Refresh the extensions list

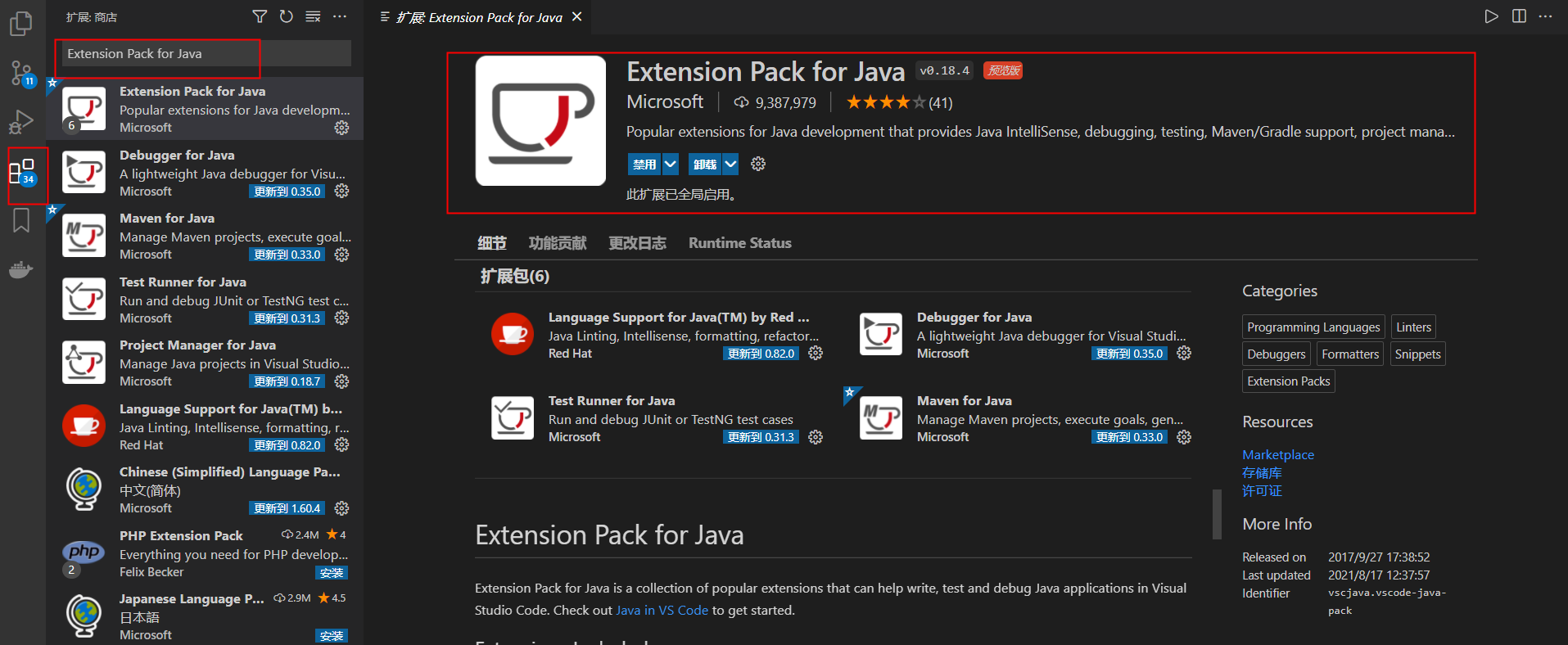click(286, 16)
